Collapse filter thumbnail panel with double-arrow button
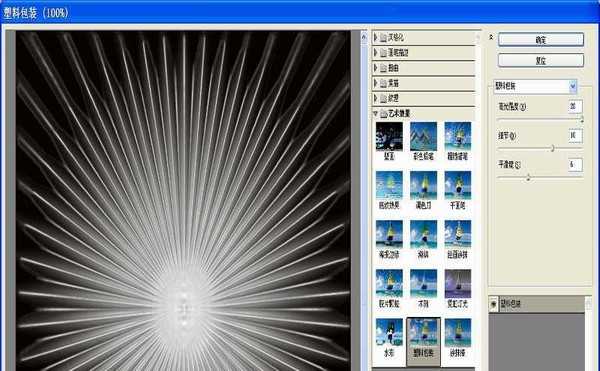The width and height of the screenshot is (600, 371). [491, 37]
